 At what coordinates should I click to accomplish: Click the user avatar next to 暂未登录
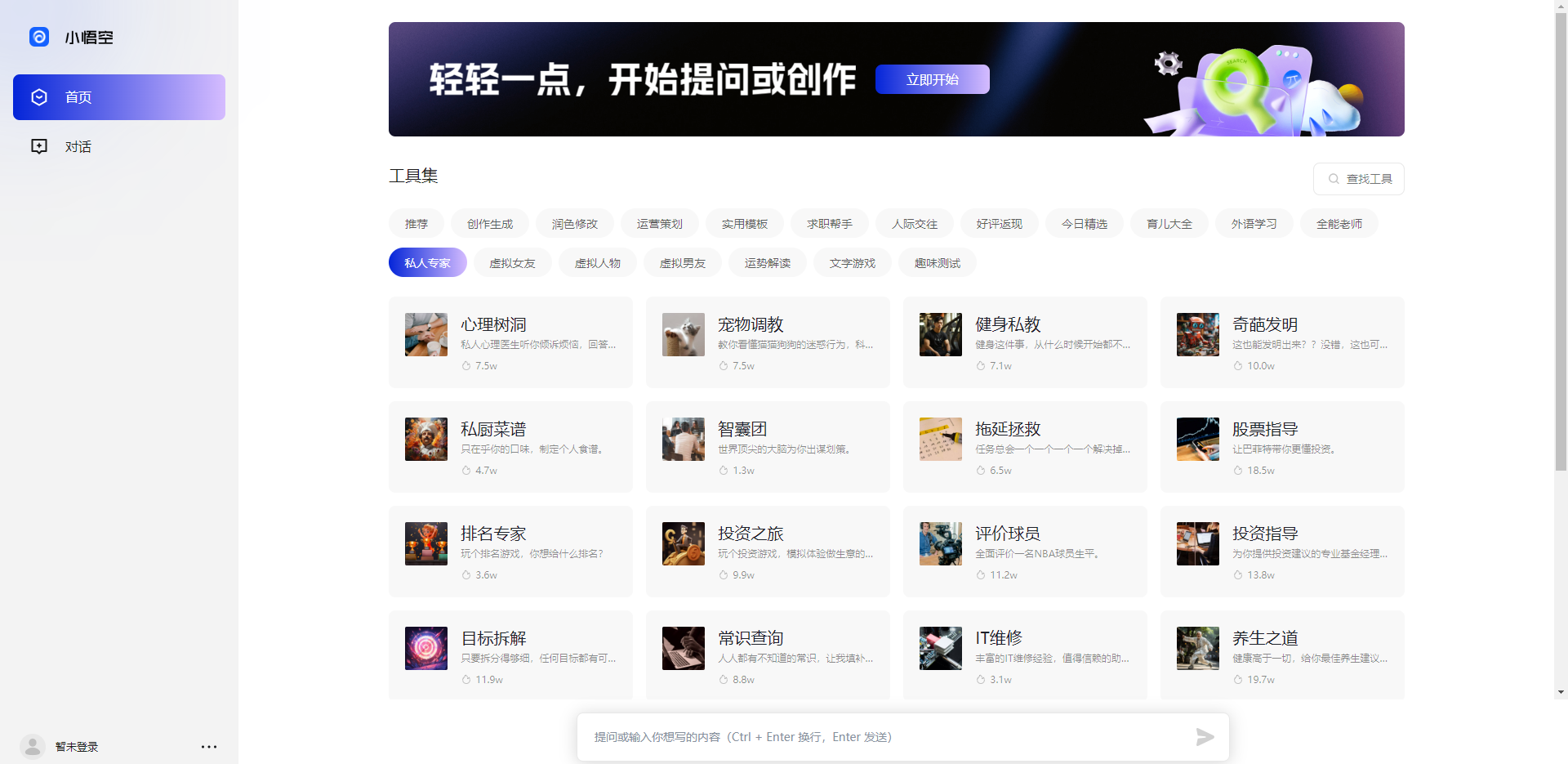32,746
